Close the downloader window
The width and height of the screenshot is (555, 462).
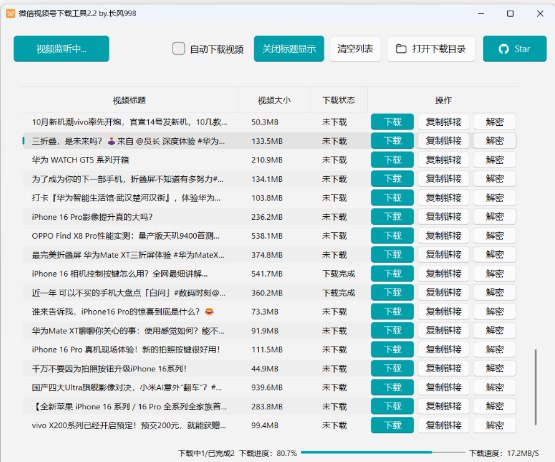coord(540,13)
